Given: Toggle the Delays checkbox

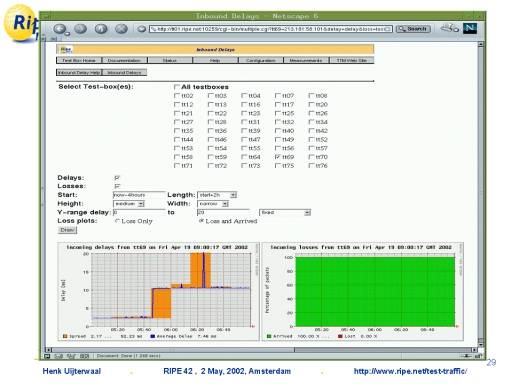Looking at the screenshot, I should (117, 178).
